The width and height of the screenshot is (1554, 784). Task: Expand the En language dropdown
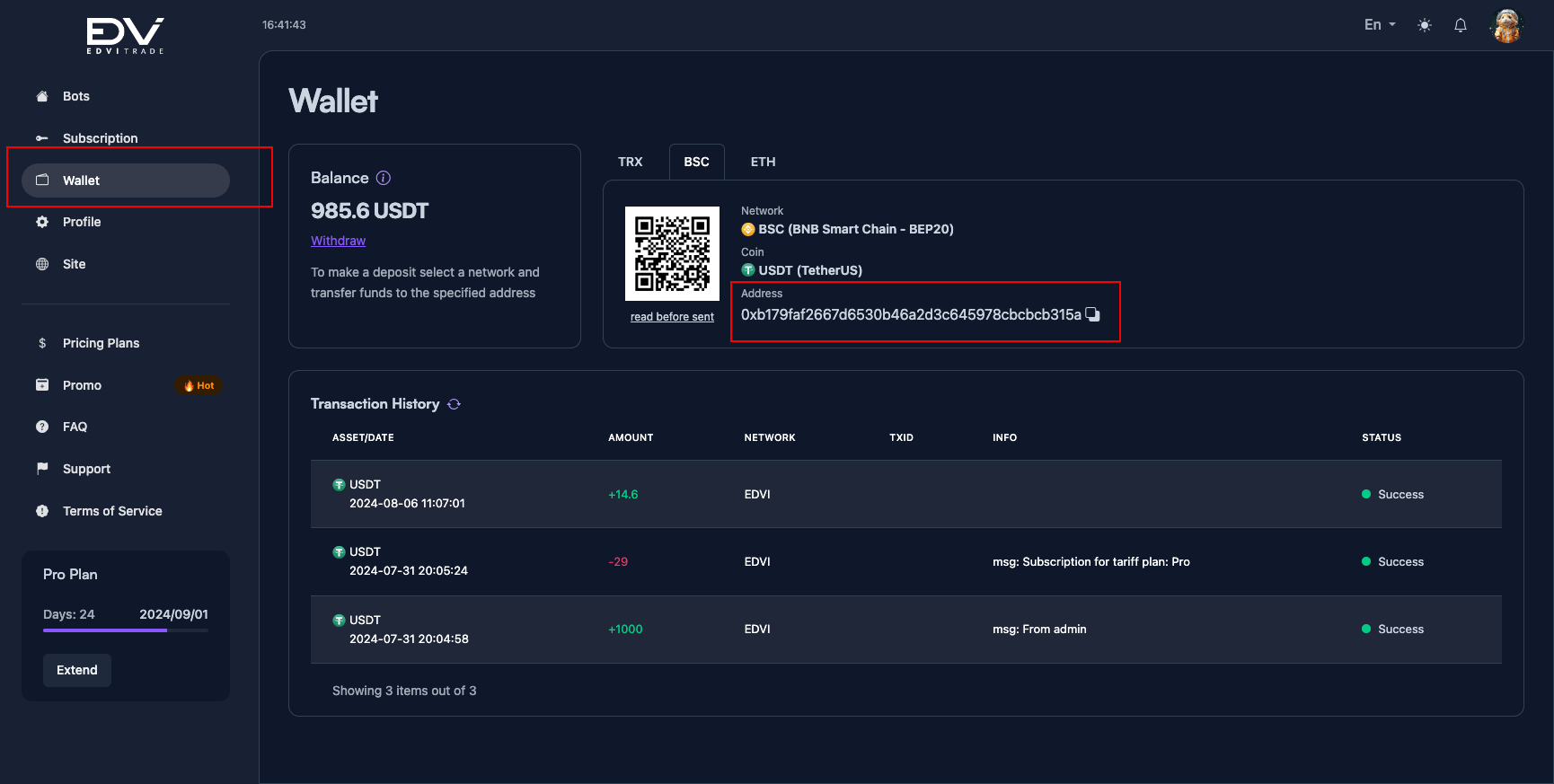pos(1380,25)
